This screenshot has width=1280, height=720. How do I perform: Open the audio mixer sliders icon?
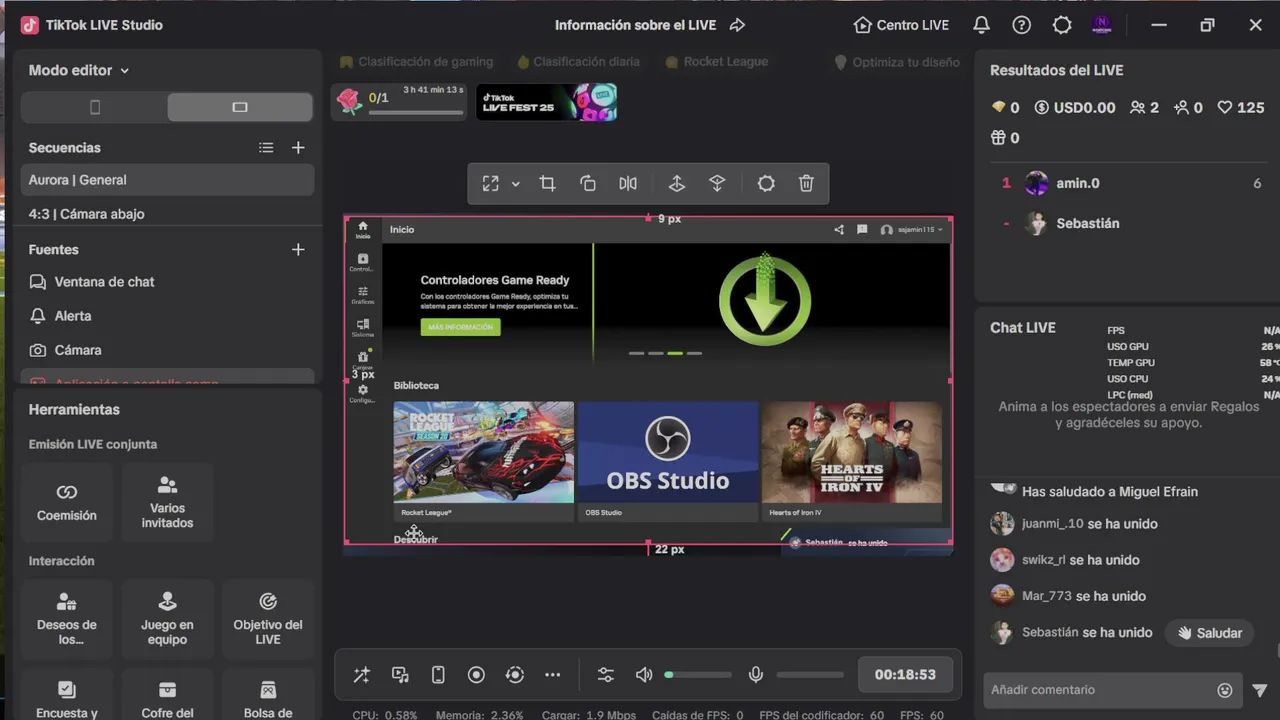point(606,675)
